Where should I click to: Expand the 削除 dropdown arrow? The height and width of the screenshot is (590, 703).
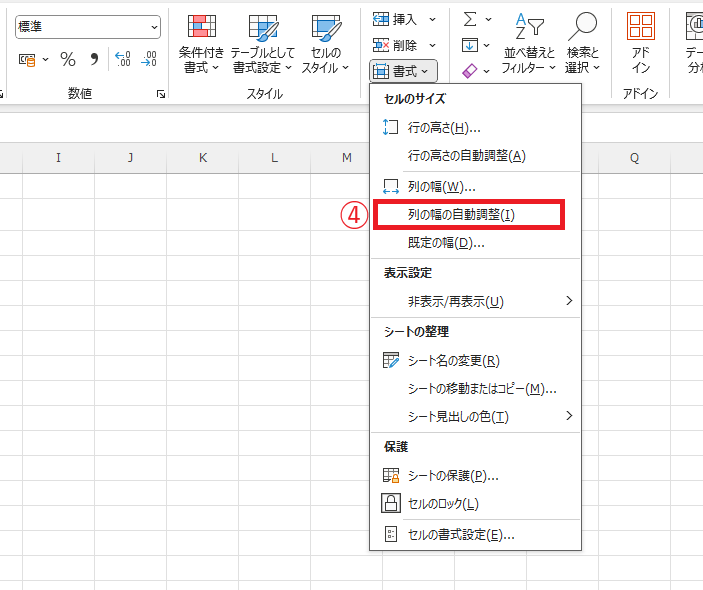coord(432,45)
